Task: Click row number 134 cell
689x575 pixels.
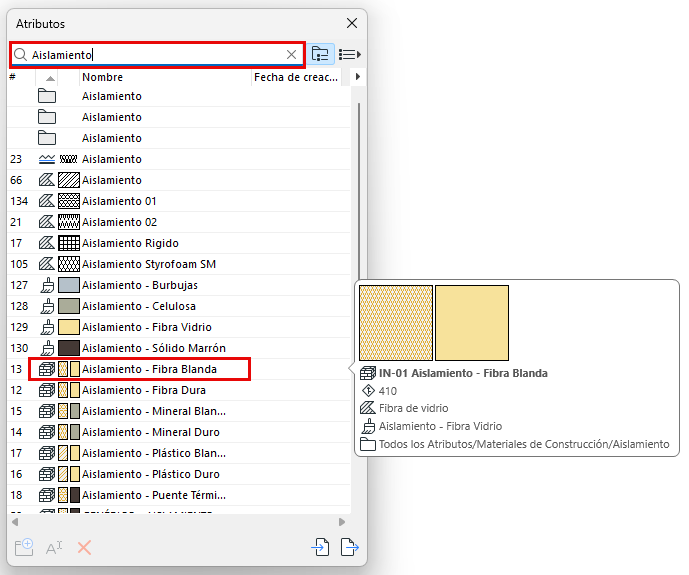Action: coord(19,201)
